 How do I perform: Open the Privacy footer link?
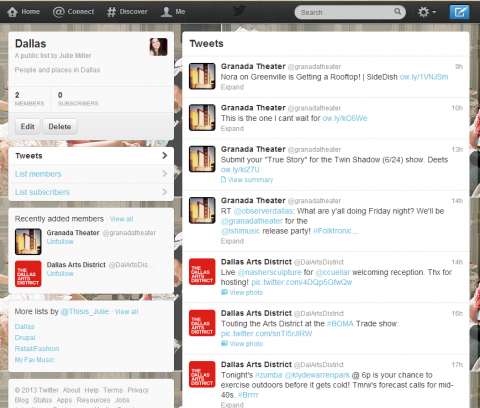(x=138, y=390)
